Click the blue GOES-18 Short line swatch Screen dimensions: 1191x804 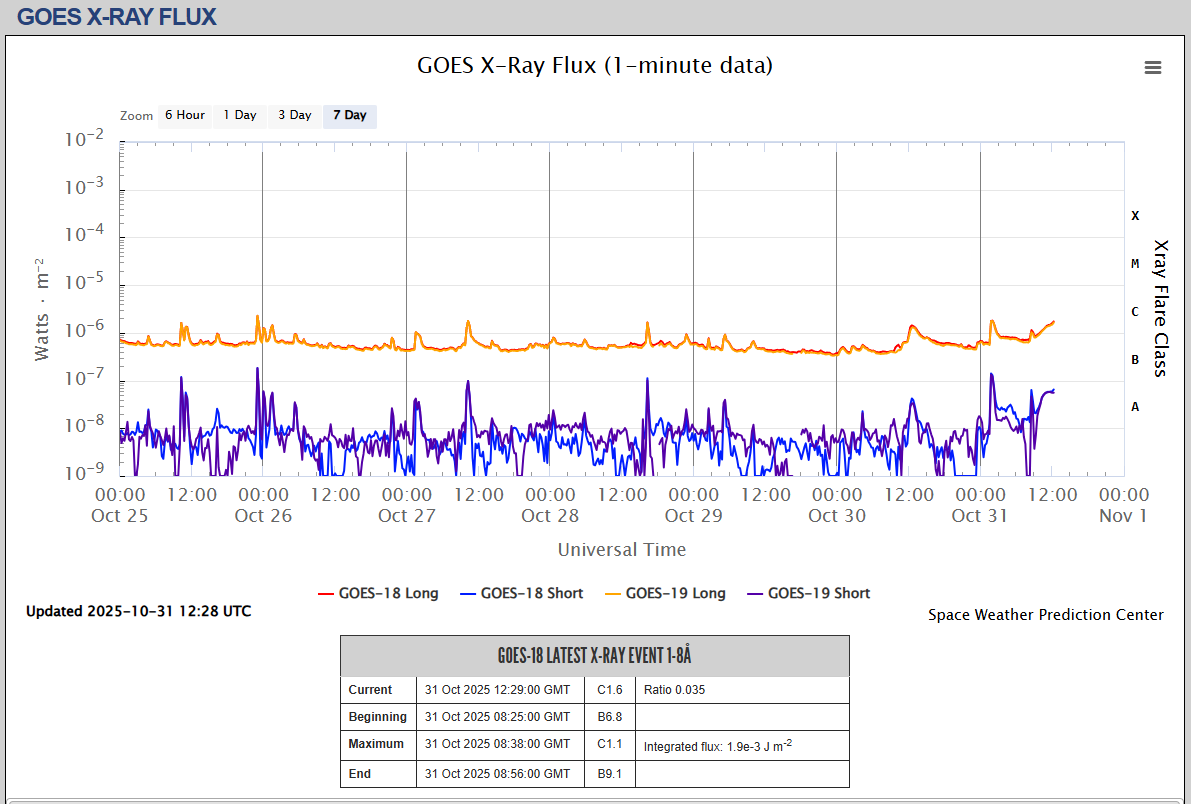(468, 594)
